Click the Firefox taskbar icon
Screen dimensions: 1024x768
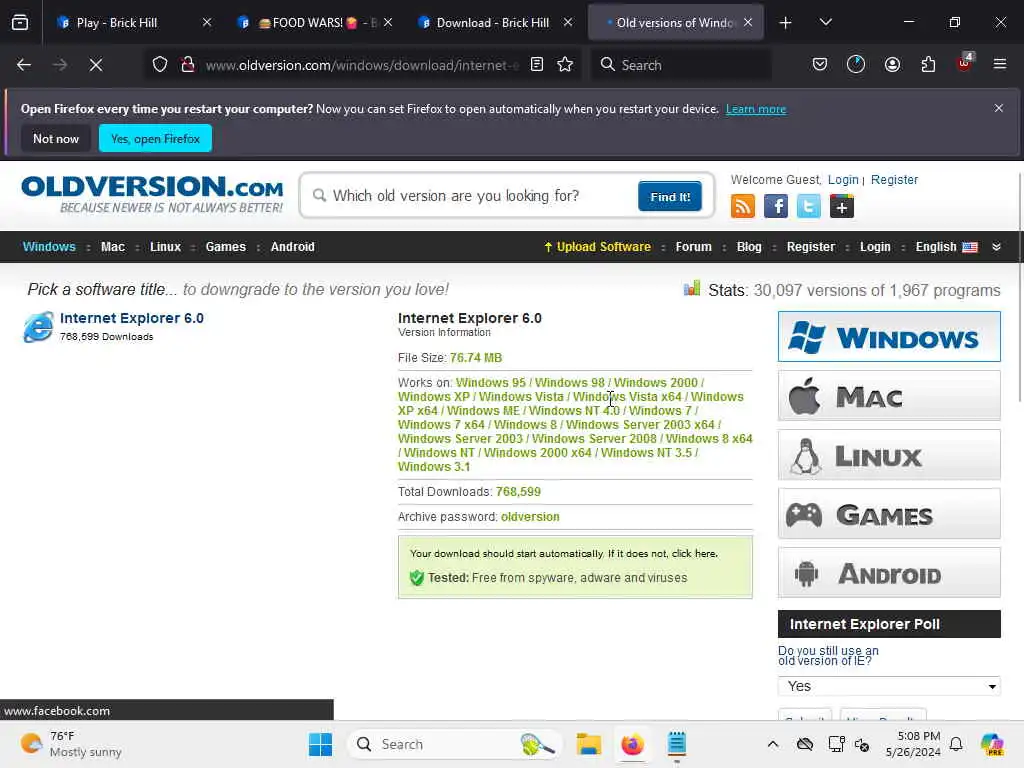coord(633,744)
